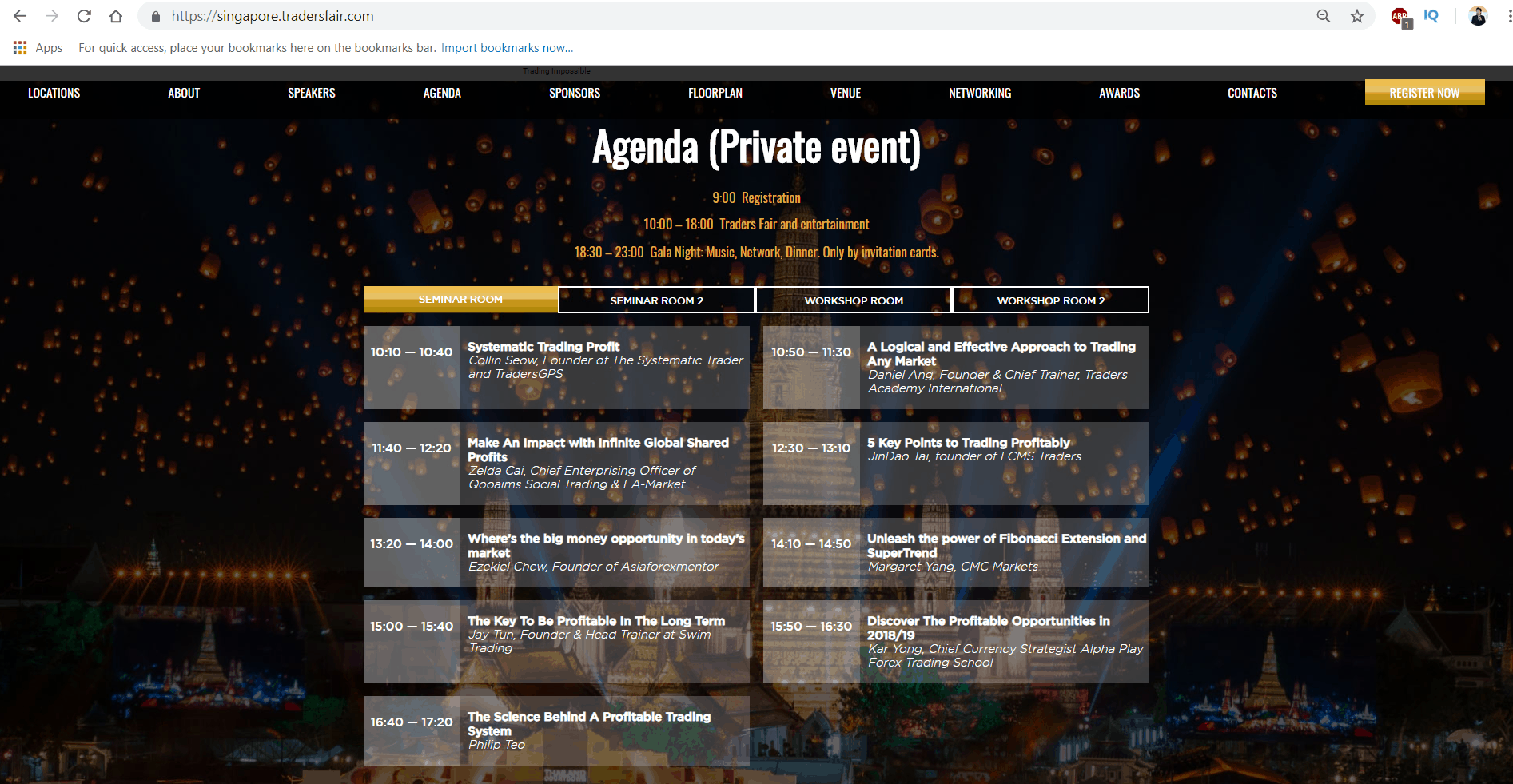
Task: Click the site padlock security icon
Action: 156,16
